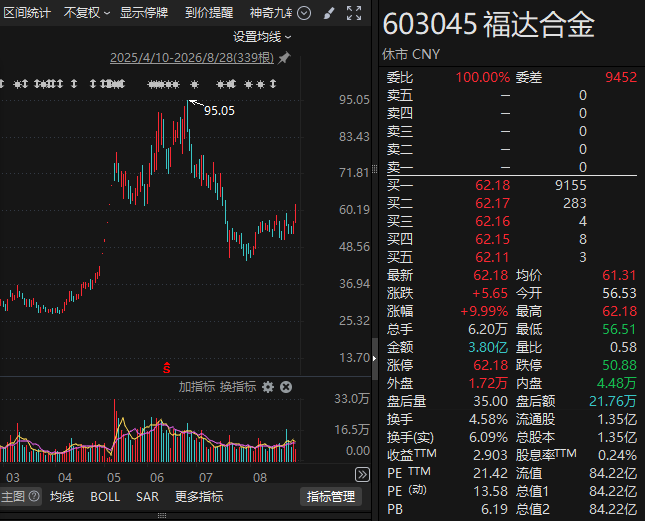Screen dimensions: 645x521
Task: Select the 神奇九转 indicator option
Action: 271,13
